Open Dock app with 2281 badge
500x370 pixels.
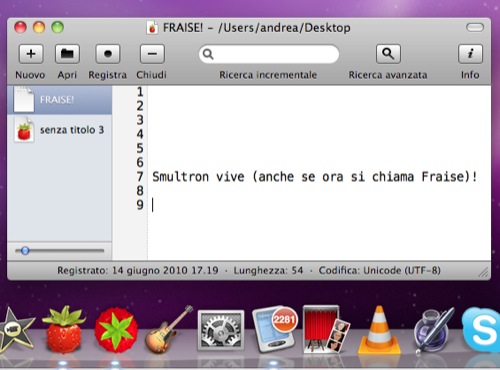pos(274,329)
